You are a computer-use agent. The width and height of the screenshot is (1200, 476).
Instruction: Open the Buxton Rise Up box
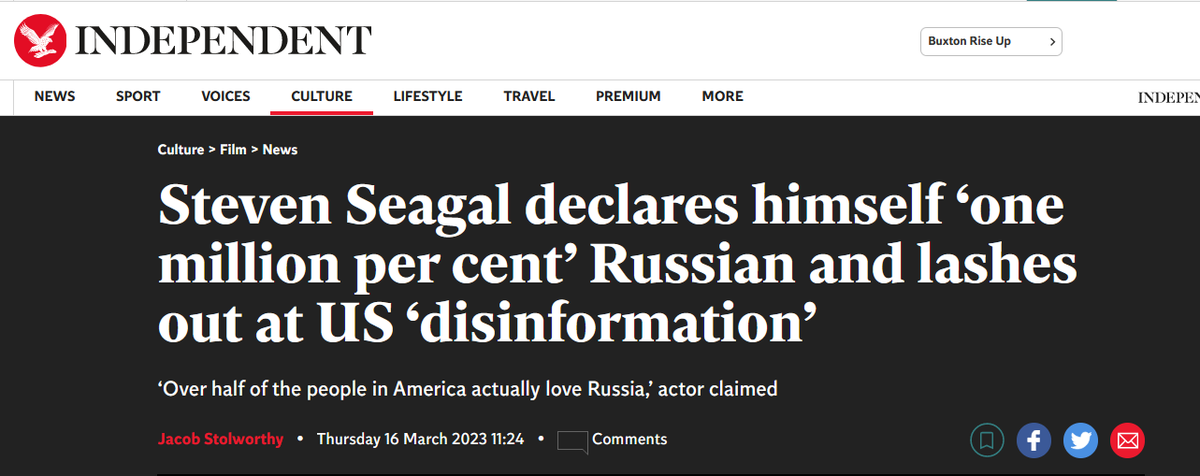[x=990, y=42]
